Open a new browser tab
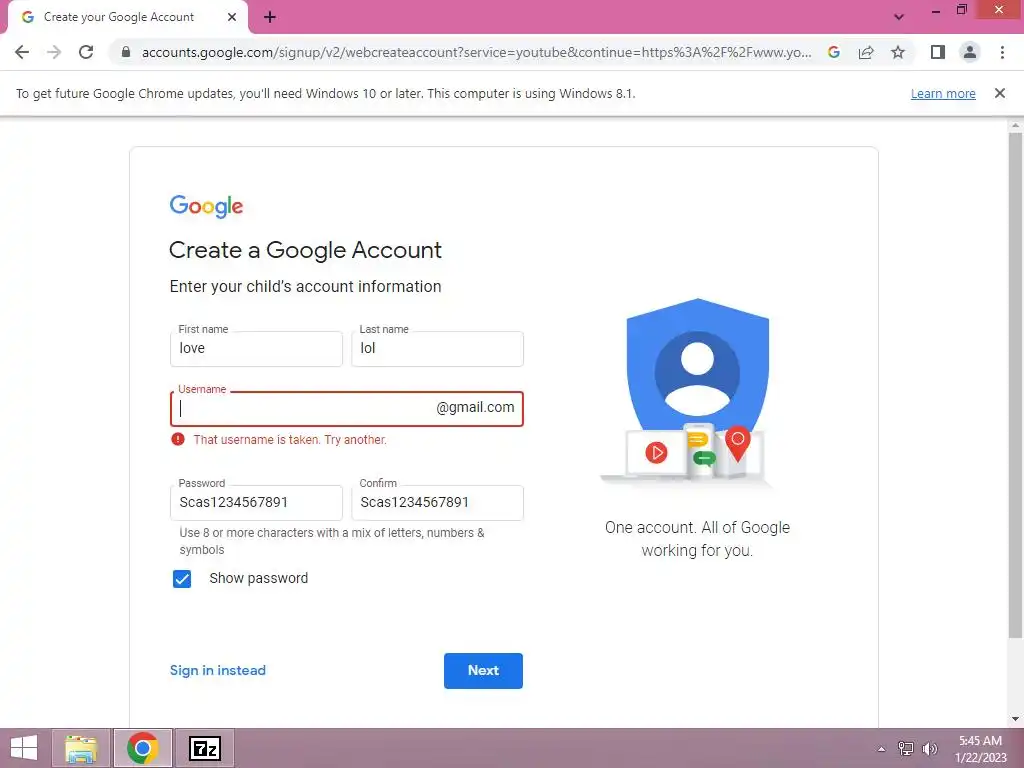The width and height of the screenshot is (1024, 768). [x=270, y=18]
